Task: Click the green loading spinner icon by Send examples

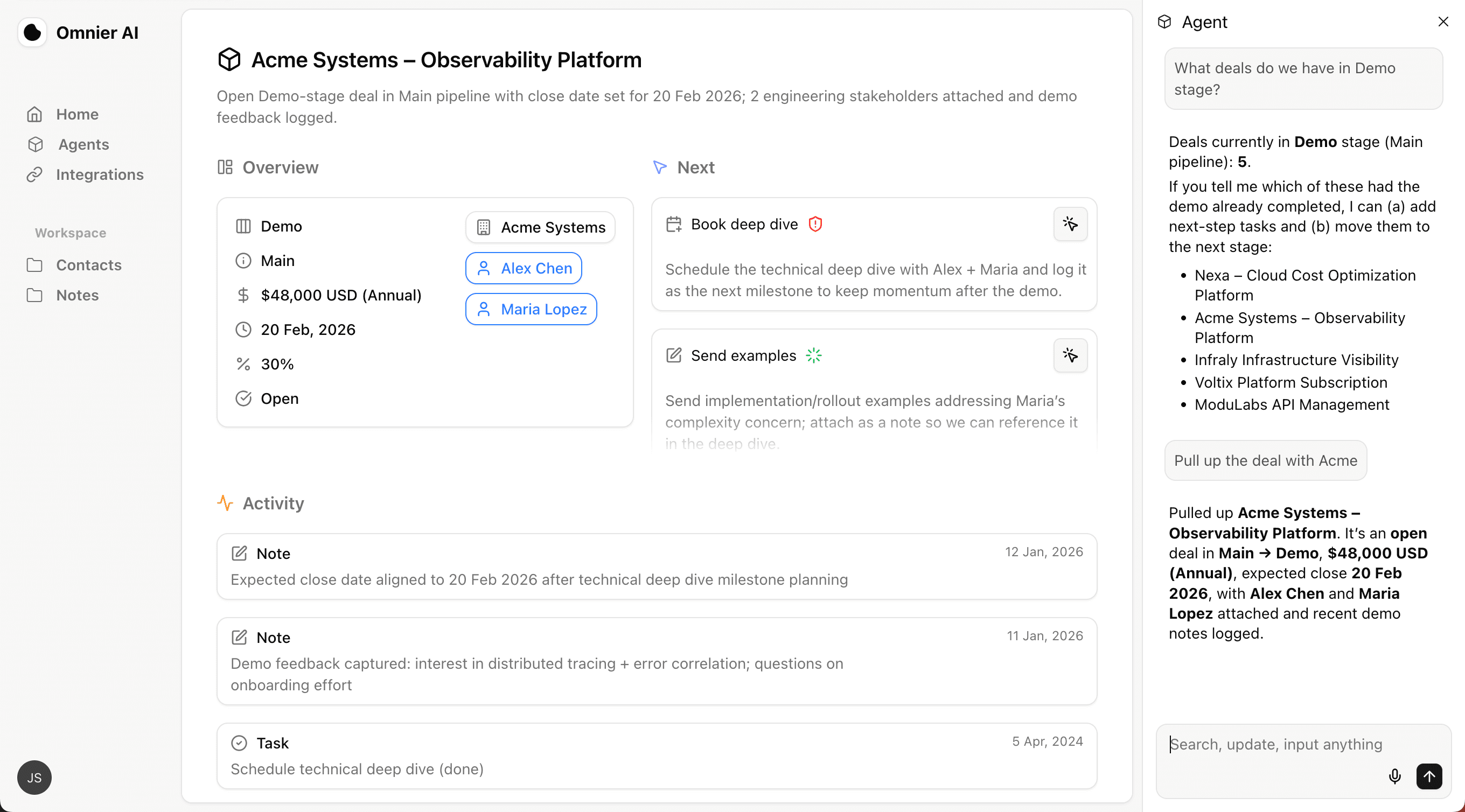Action: [x=814, y=355]
